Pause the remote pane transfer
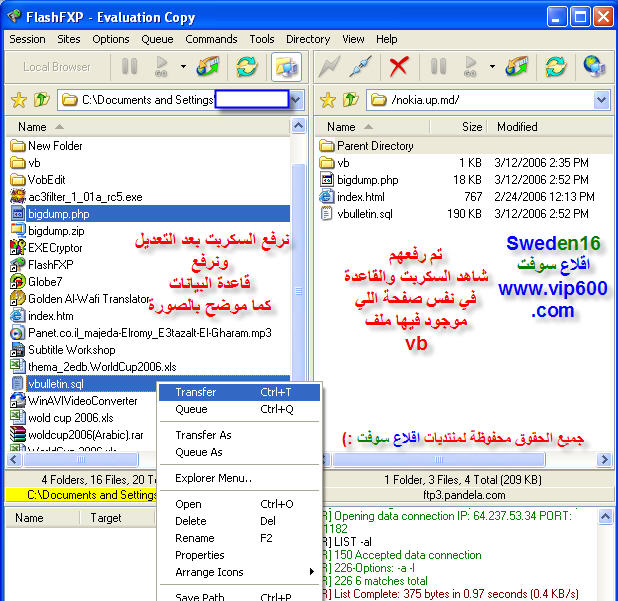The width and height of the screenshot is (618, 601). [438, 67]
